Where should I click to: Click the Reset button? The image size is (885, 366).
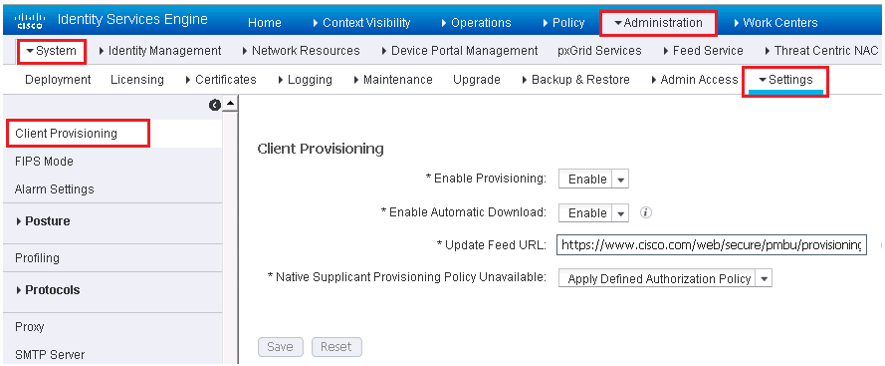[x=336, y=347]
